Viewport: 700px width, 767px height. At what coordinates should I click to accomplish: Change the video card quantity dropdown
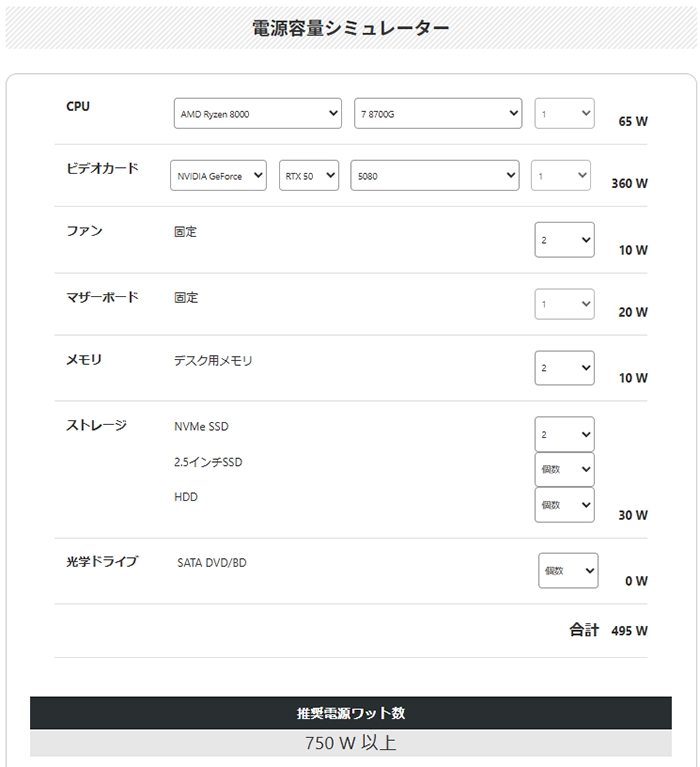point(560,176)
